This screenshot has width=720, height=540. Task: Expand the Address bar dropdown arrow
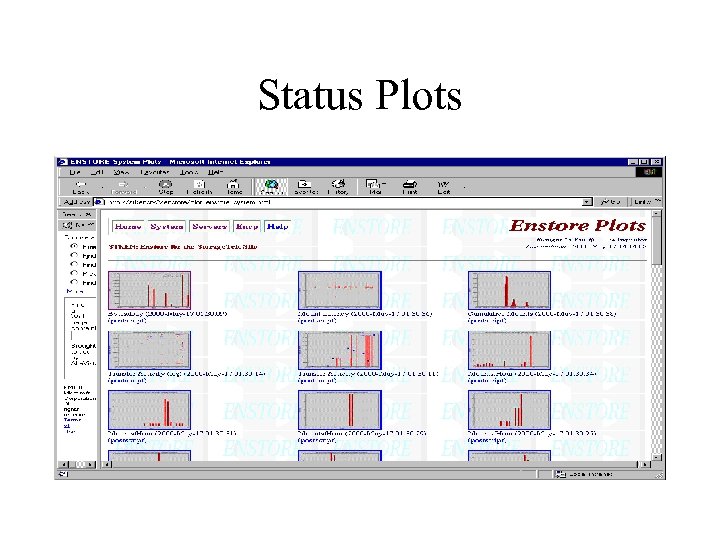(587, 202)
